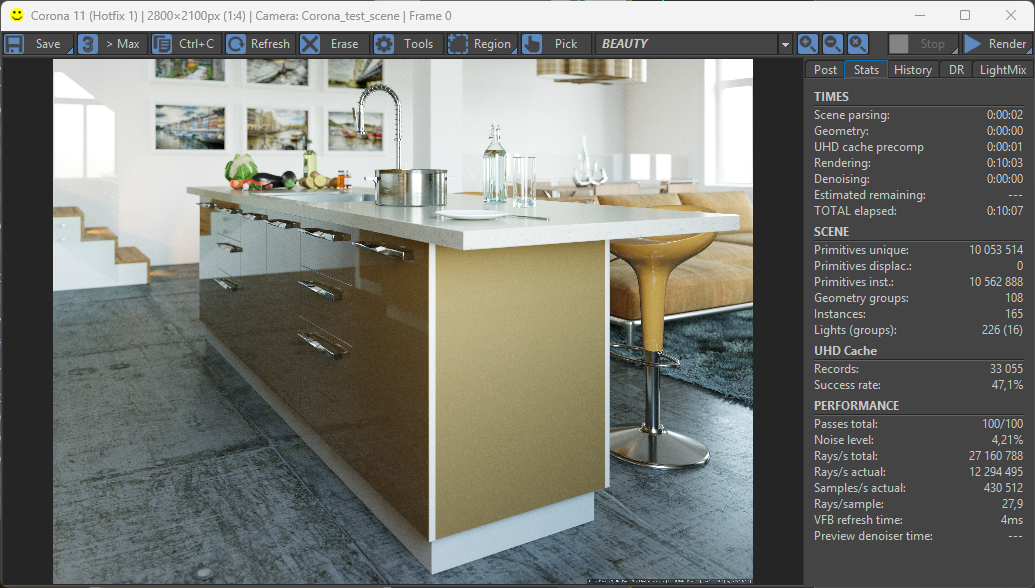Enable the Region render tool
The width and height of the screenshot is (1035, 588).
click(x=481, y=44)
